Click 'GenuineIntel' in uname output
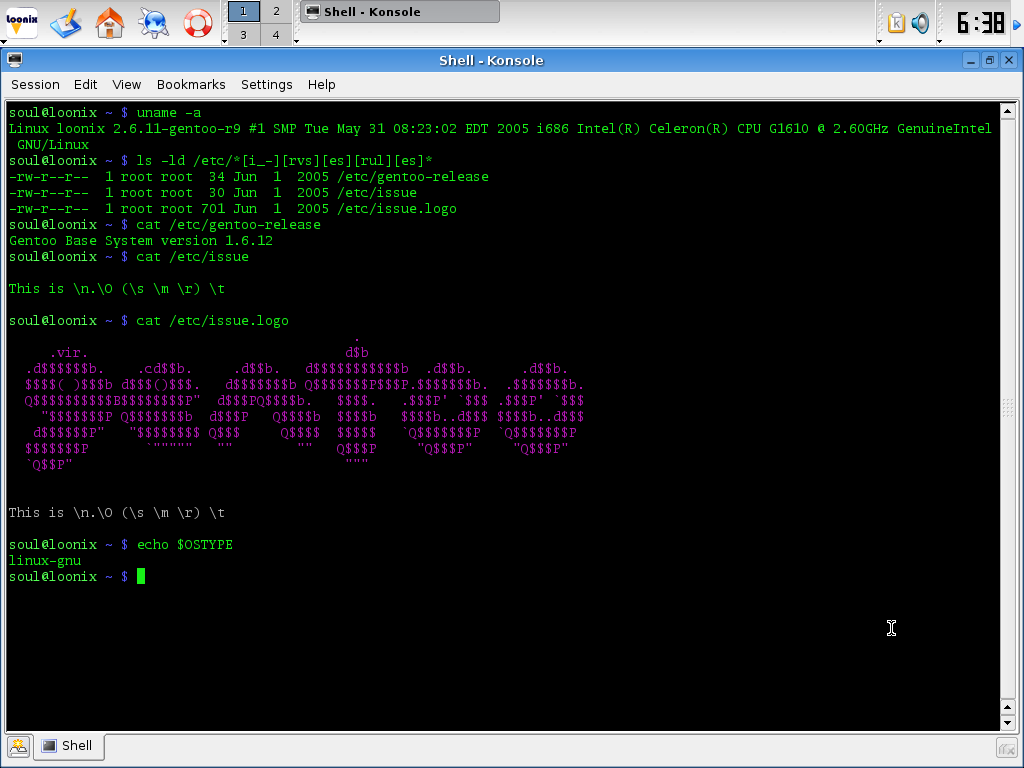Viewport: 1024px width, 768px height. click(944, 129)
